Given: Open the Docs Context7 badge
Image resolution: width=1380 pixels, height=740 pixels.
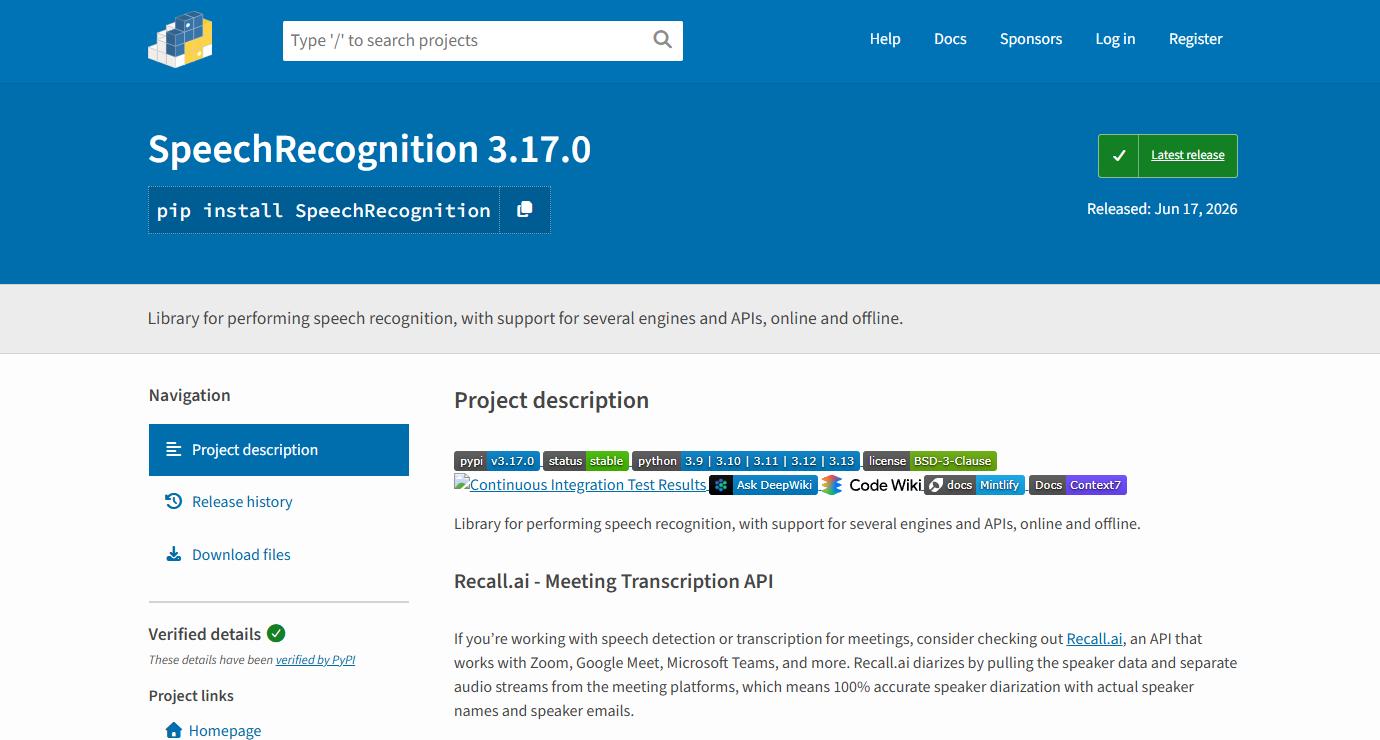Looking at the screenshot, I should (x=1078, y=485).
